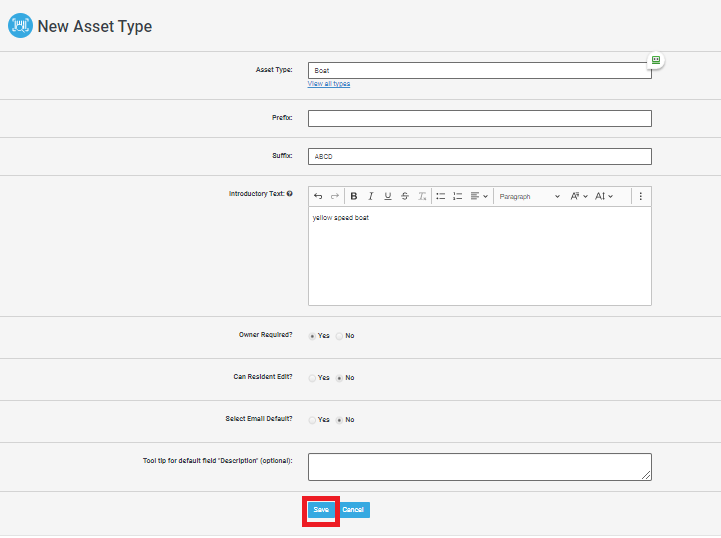The image size is (721, 538).
Task: Enable underline formatting in the editor
Action: 387,197
